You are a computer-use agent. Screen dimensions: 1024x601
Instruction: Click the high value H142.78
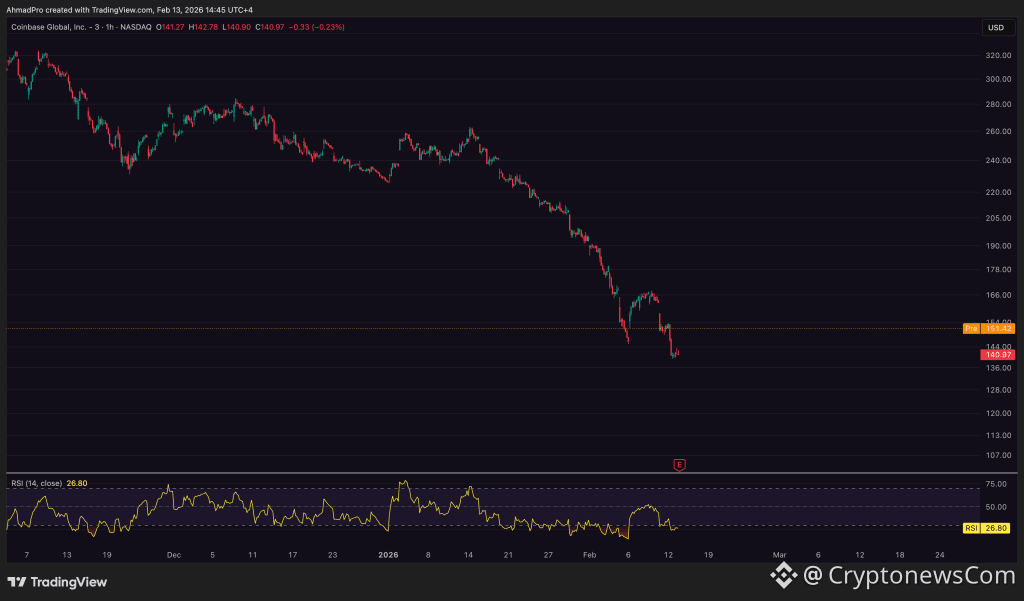(203, 27)
